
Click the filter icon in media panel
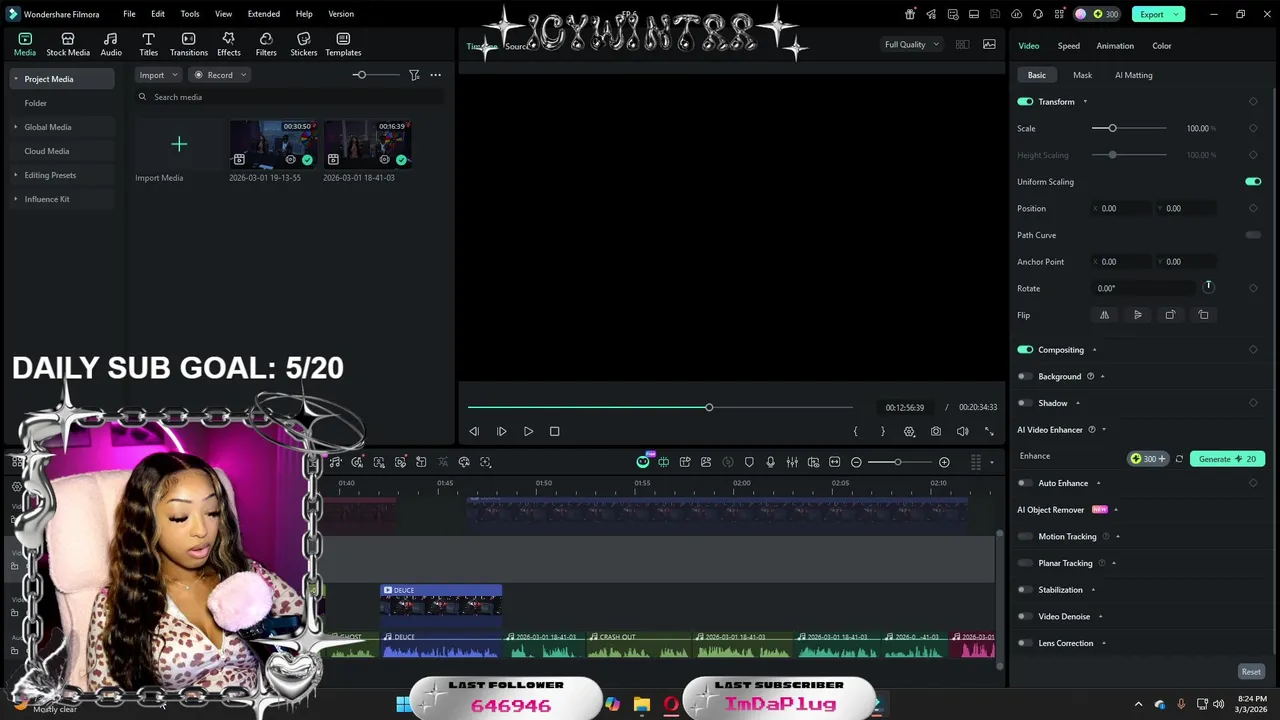(x=414, y=75)
